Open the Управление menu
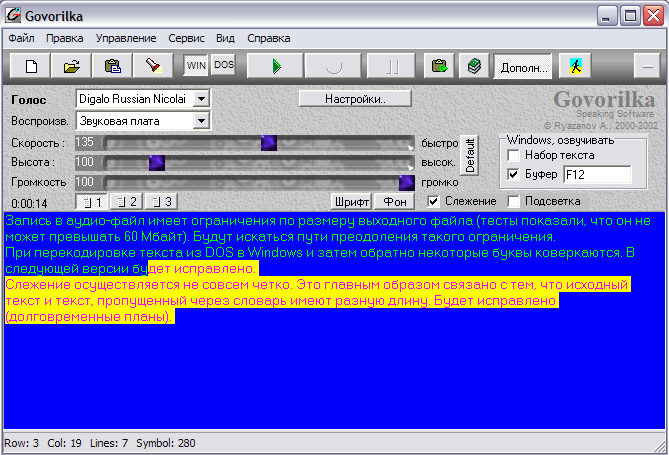The height and width of the screenshot is (455, 669). 126,38
